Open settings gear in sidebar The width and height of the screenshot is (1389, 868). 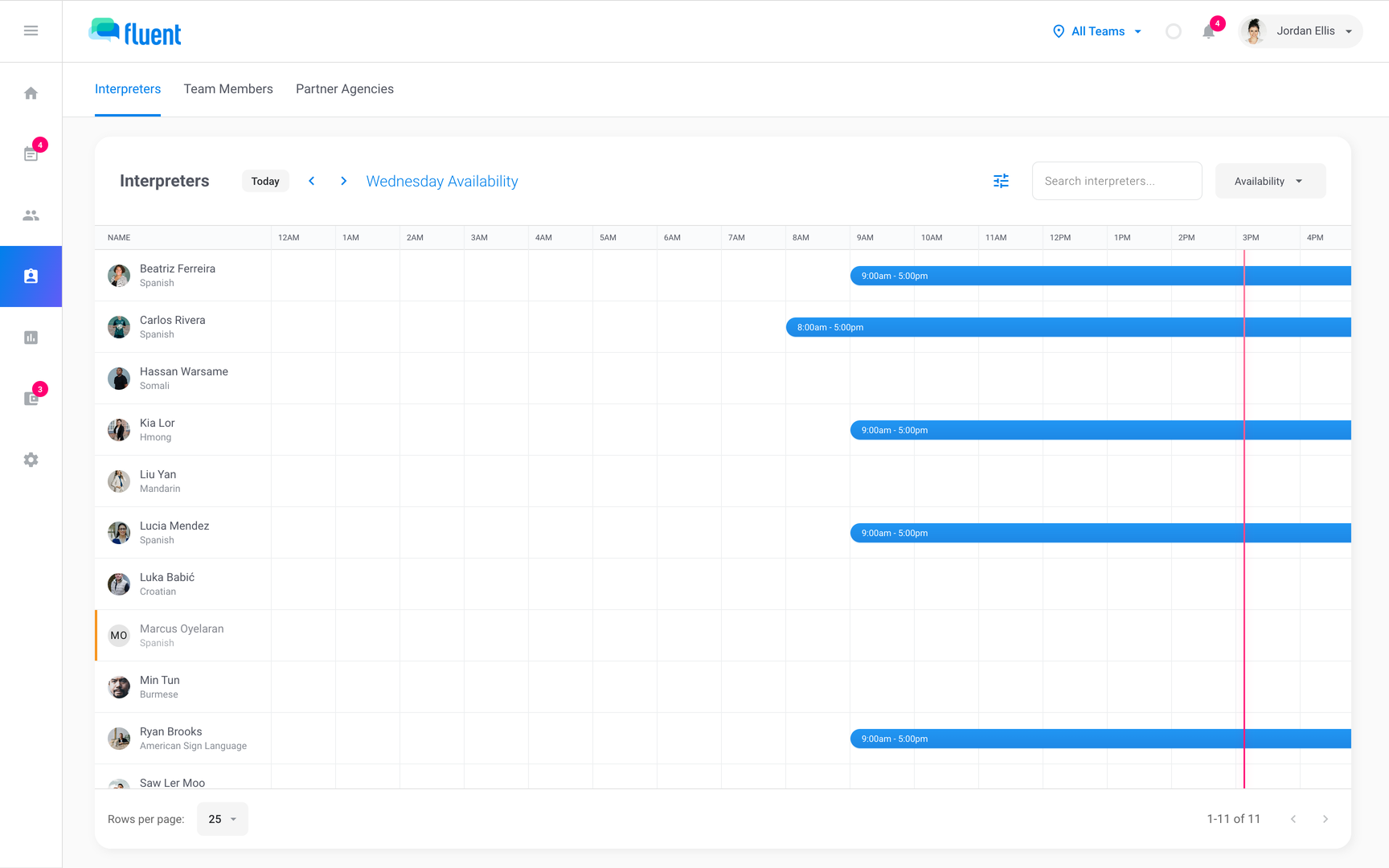pos(31,460)
